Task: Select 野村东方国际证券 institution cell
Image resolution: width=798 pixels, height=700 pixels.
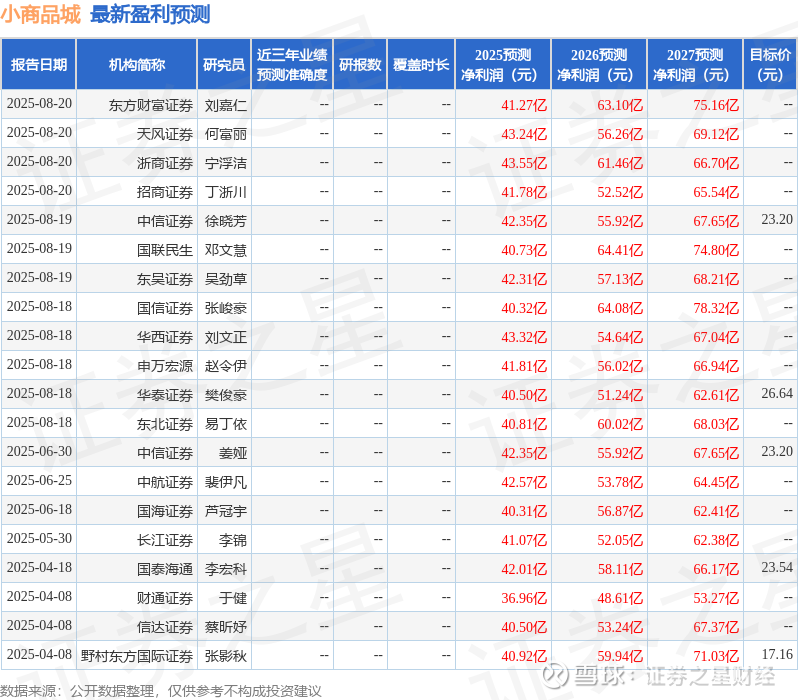Action: (137, 657)
